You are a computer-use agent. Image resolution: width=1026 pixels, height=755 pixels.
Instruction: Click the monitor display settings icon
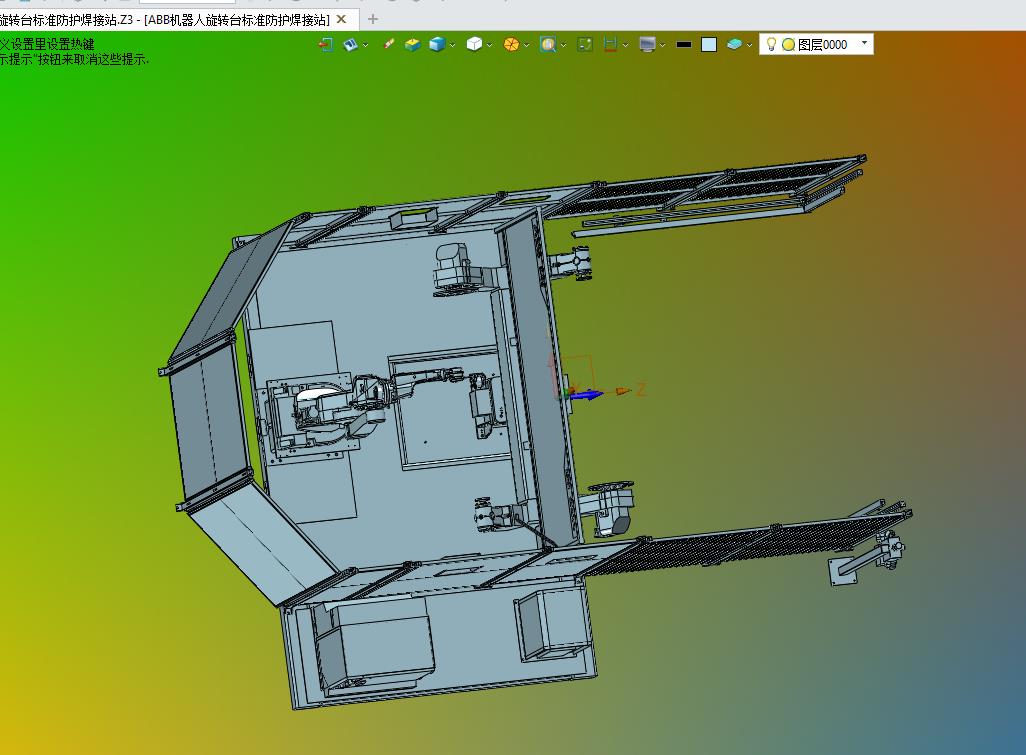647,44
